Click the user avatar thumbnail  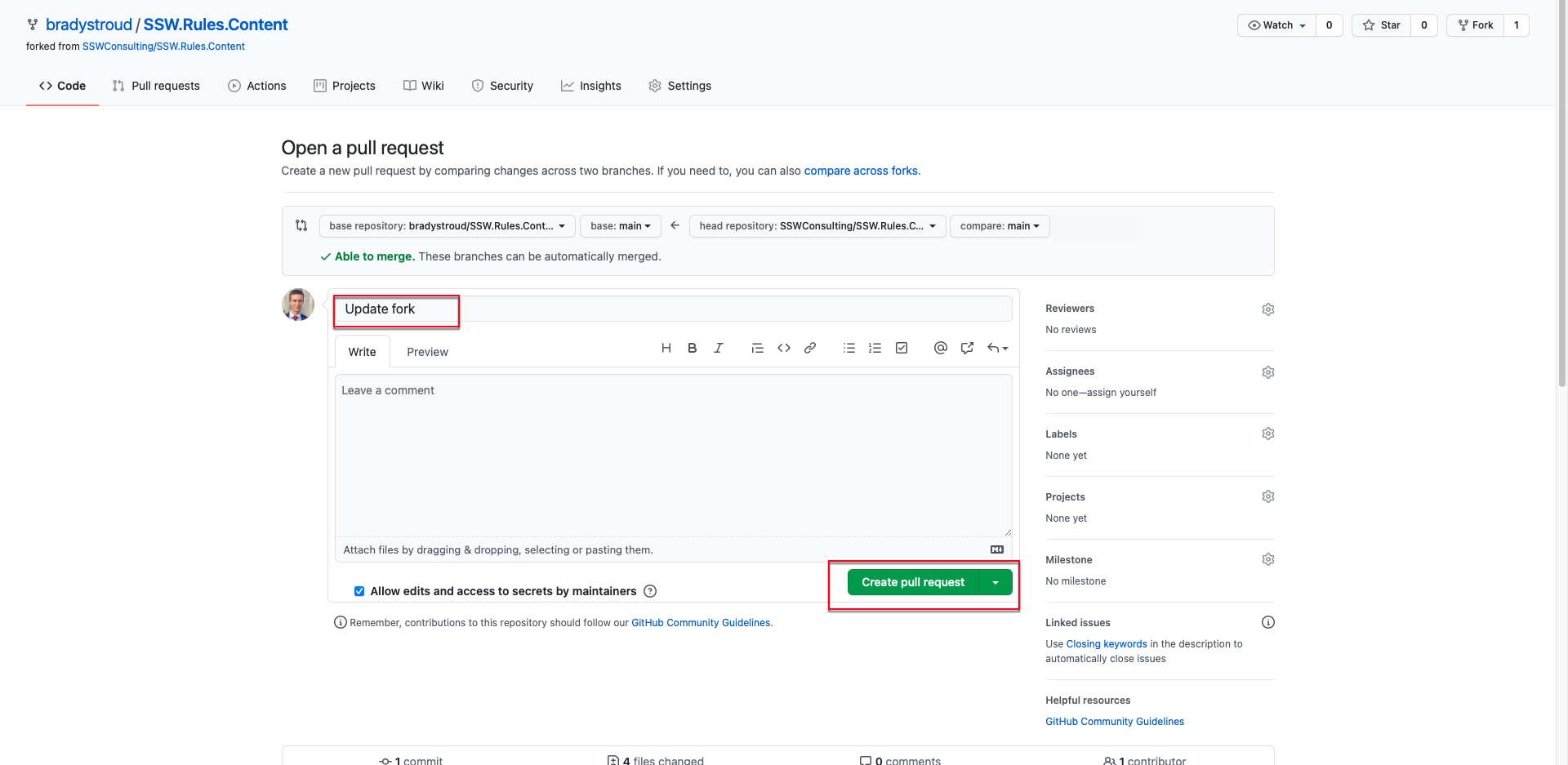tap(298, 305)
